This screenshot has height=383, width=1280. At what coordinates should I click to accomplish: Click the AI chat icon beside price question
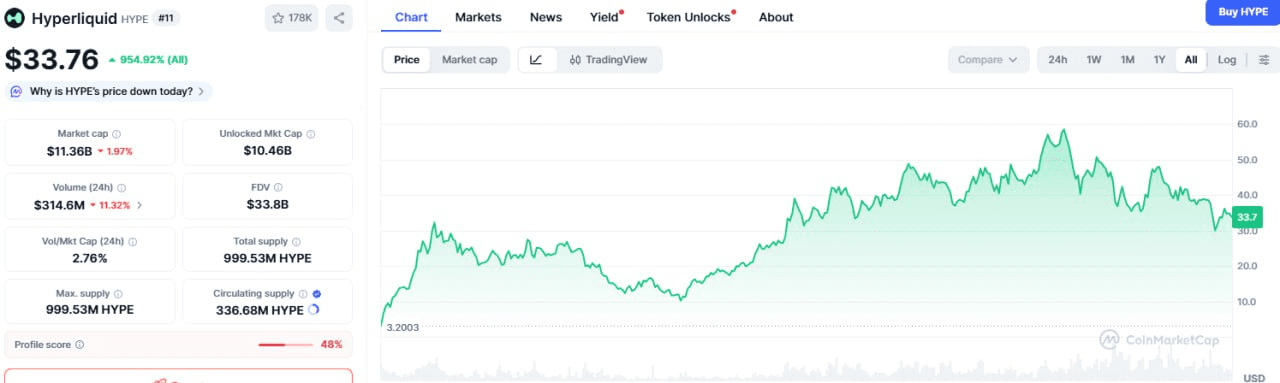click(x=17, y=91)
